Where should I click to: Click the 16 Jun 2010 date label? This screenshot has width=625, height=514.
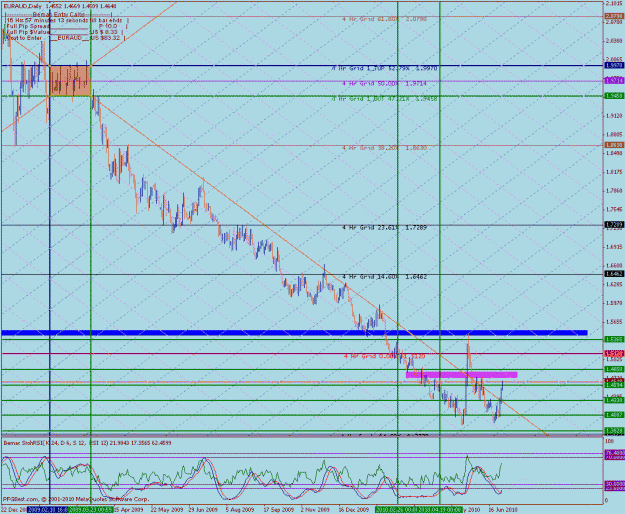(503, 510)
